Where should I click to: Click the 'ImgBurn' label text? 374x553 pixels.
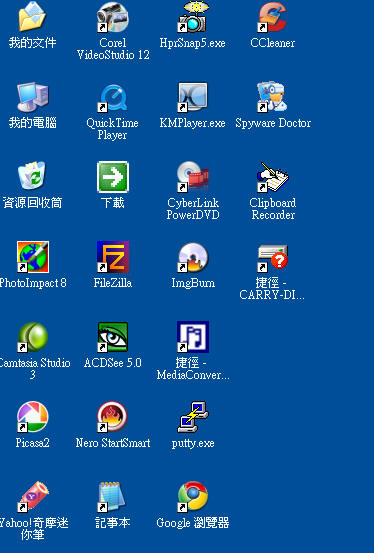[193, 283]
